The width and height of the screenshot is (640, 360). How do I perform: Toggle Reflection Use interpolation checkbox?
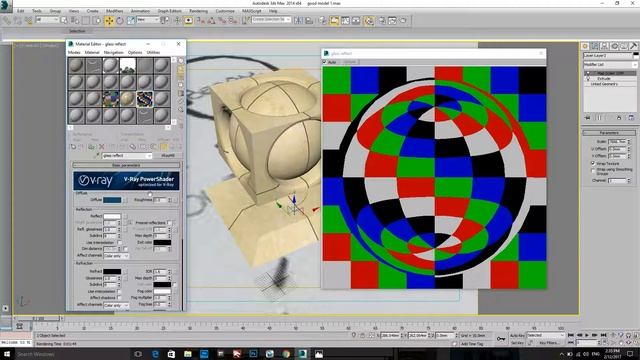point(119,242)
